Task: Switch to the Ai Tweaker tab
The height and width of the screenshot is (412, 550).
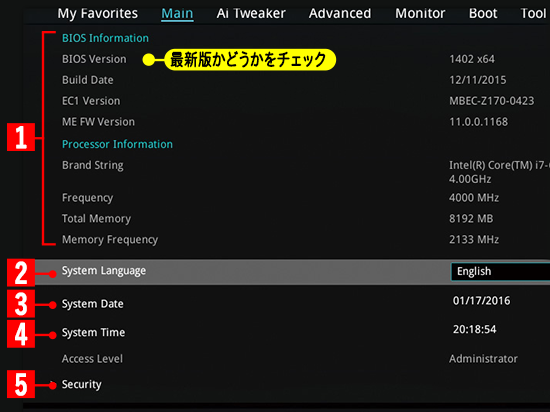Action: 251,13
